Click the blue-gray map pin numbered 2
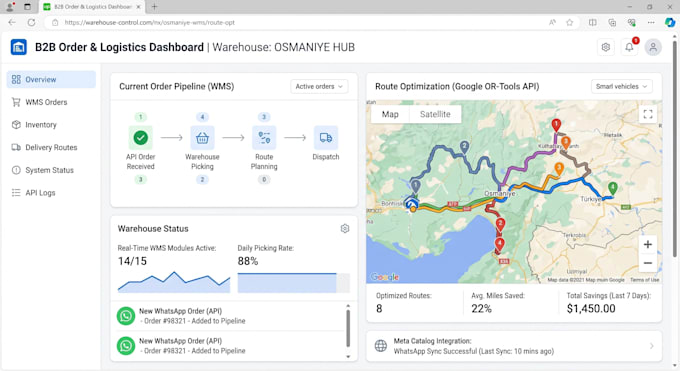Screen dimensions: 680x371 464,146
